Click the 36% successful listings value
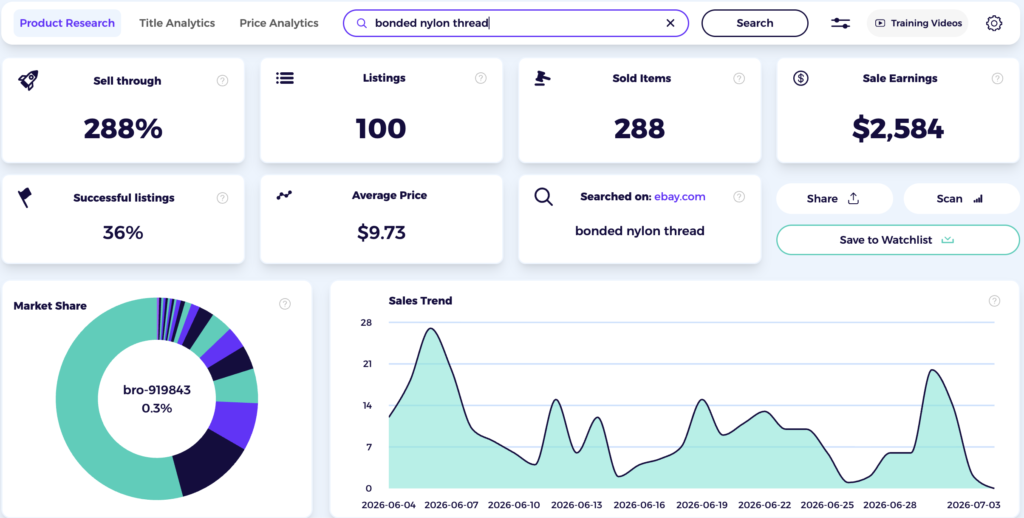Image resolution: width=1024 pixels, height=518 pixels. (x=123, y=233)
